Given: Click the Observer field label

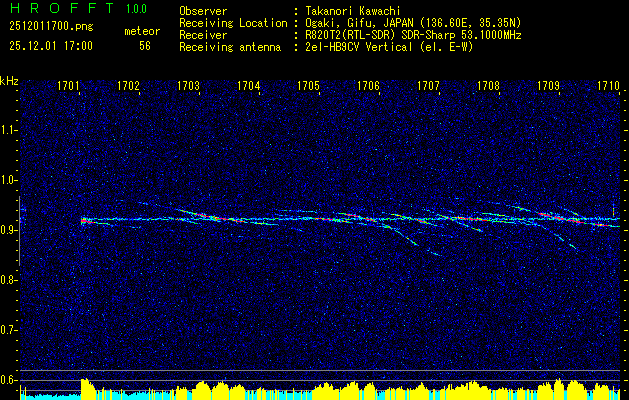Looking at the screenshot, I should point(203,12).
